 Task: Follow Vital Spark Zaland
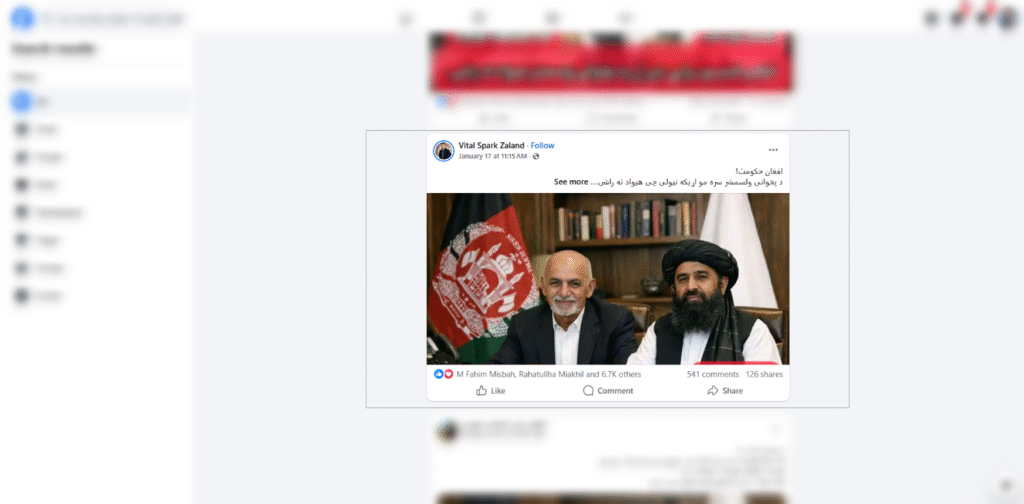(x=542, y=146)
